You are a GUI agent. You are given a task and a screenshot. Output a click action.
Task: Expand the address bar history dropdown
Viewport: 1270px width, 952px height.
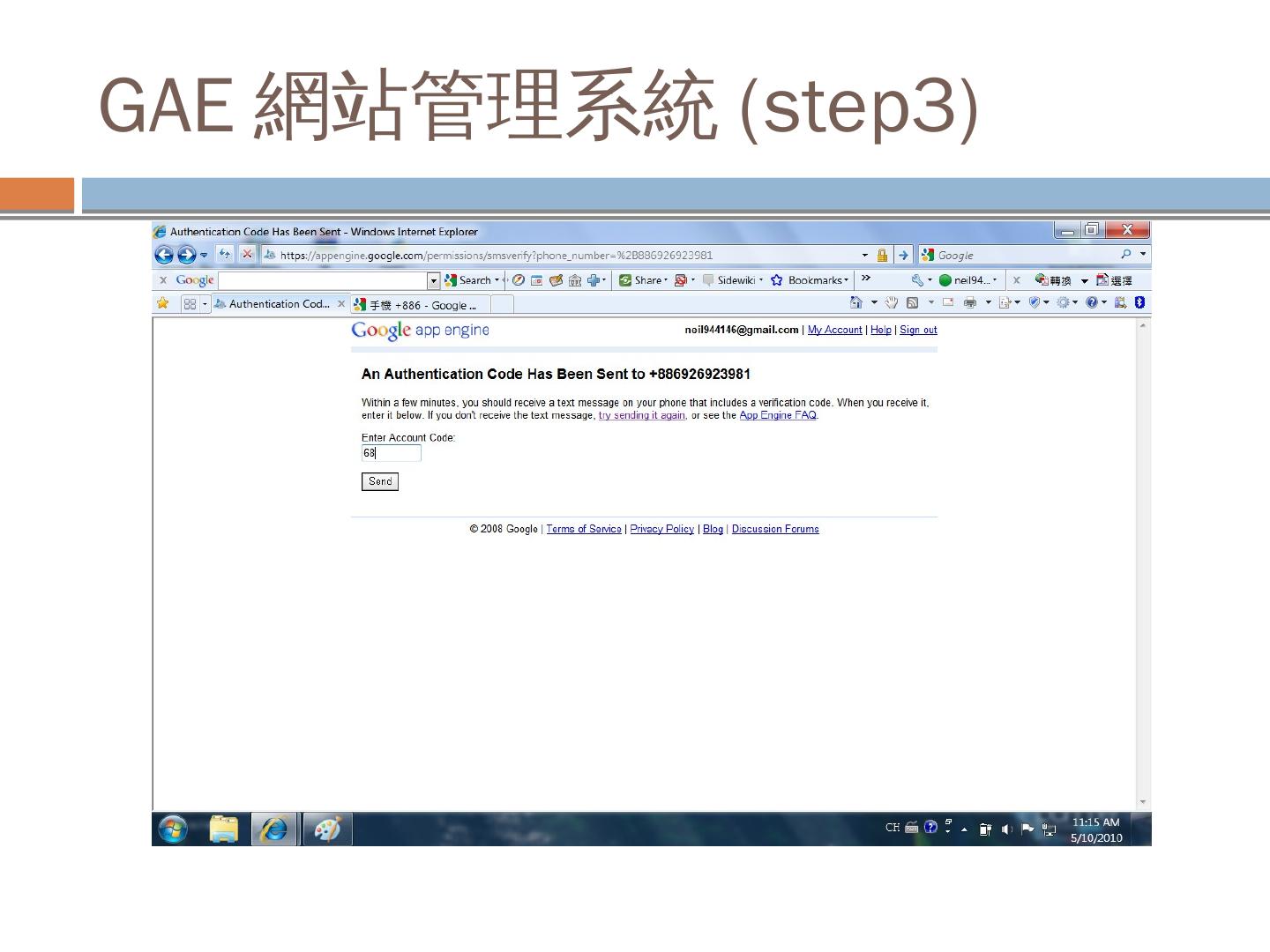(864, 256)
